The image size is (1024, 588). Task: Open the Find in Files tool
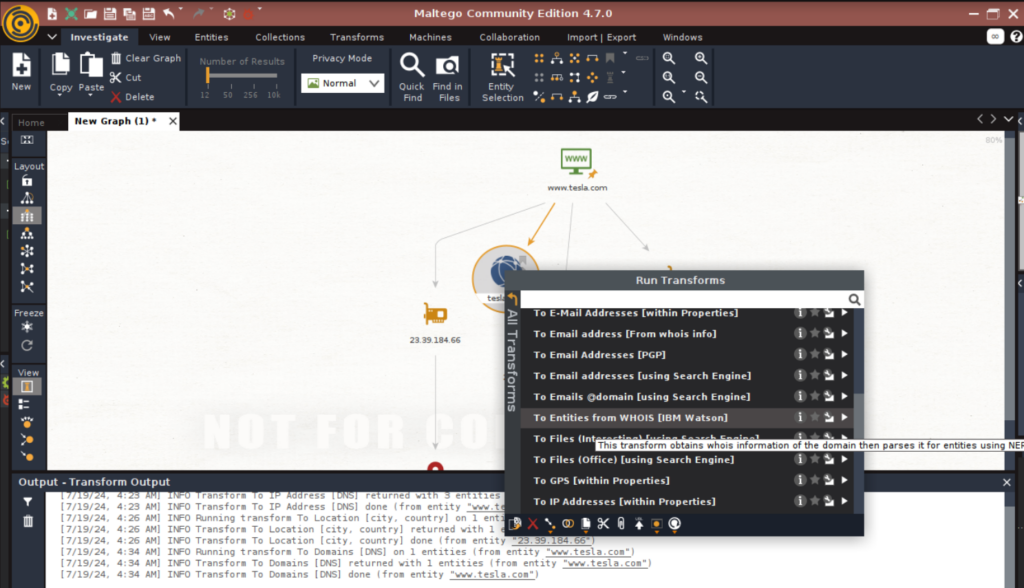[447, 76]
